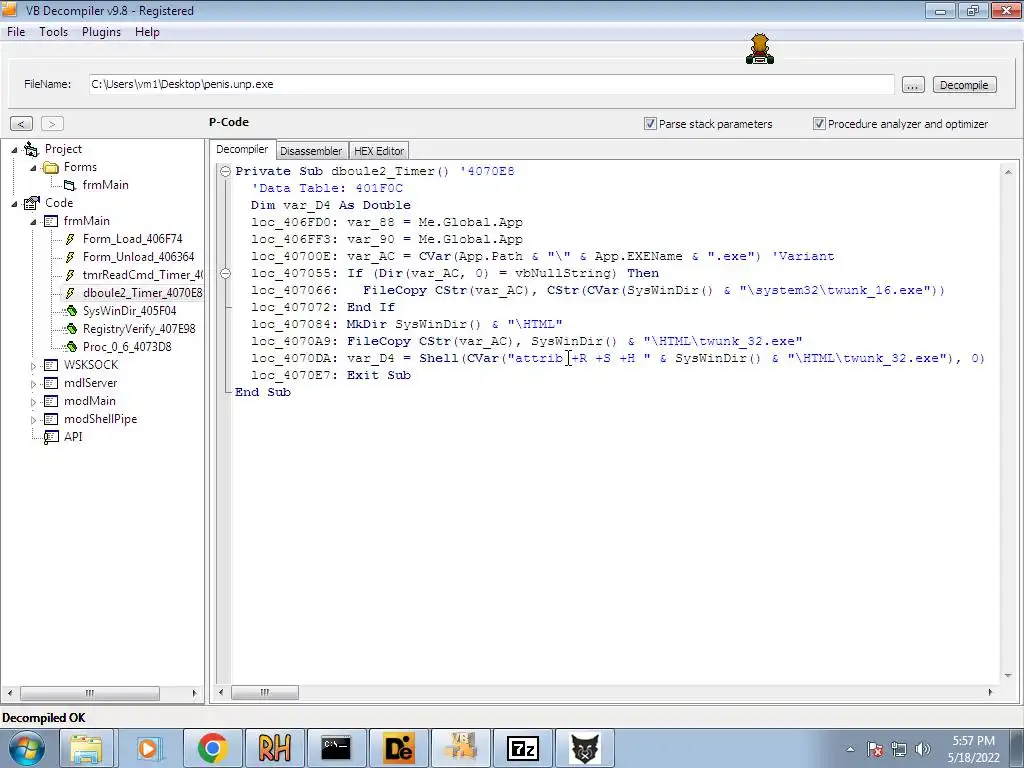Collapse the frmMain code module node

[33, 222]
